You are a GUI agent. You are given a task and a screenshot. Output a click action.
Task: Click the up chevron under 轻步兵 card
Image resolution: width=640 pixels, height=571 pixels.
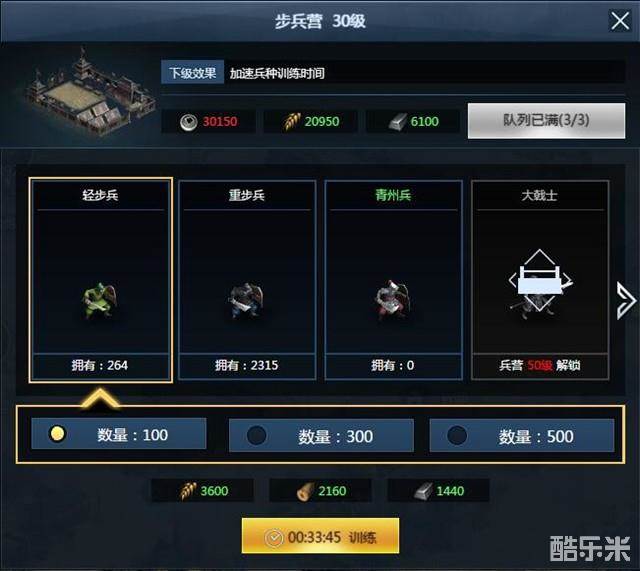100,398
